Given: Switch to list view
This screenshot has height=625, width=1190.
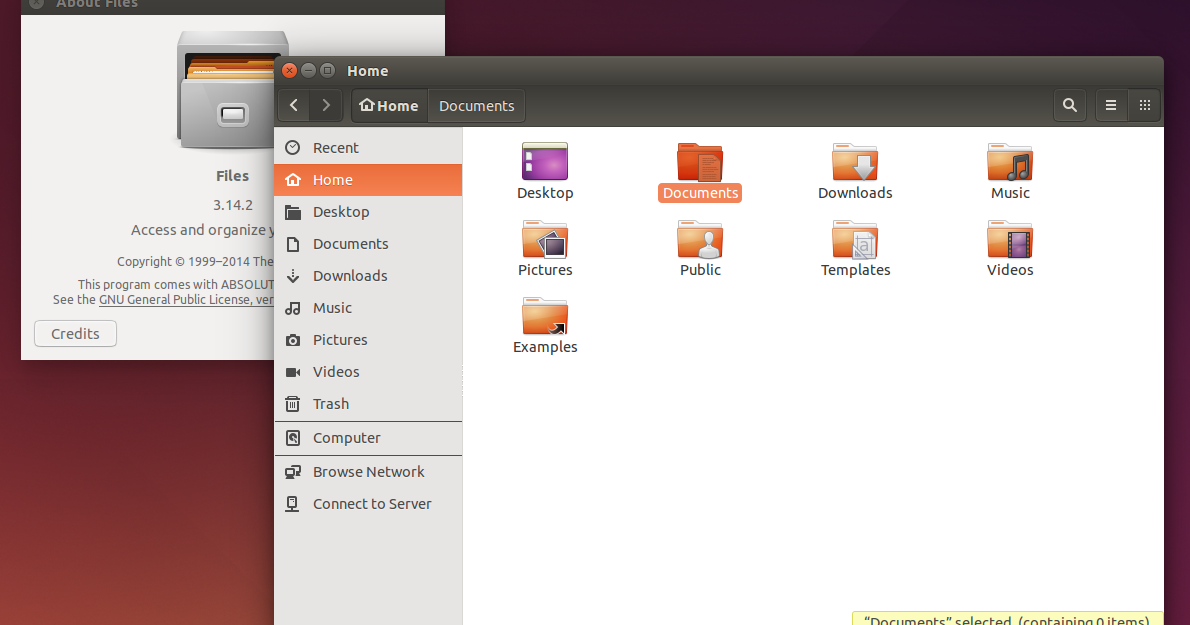Looking at the screenshot, I should 1111,105.
